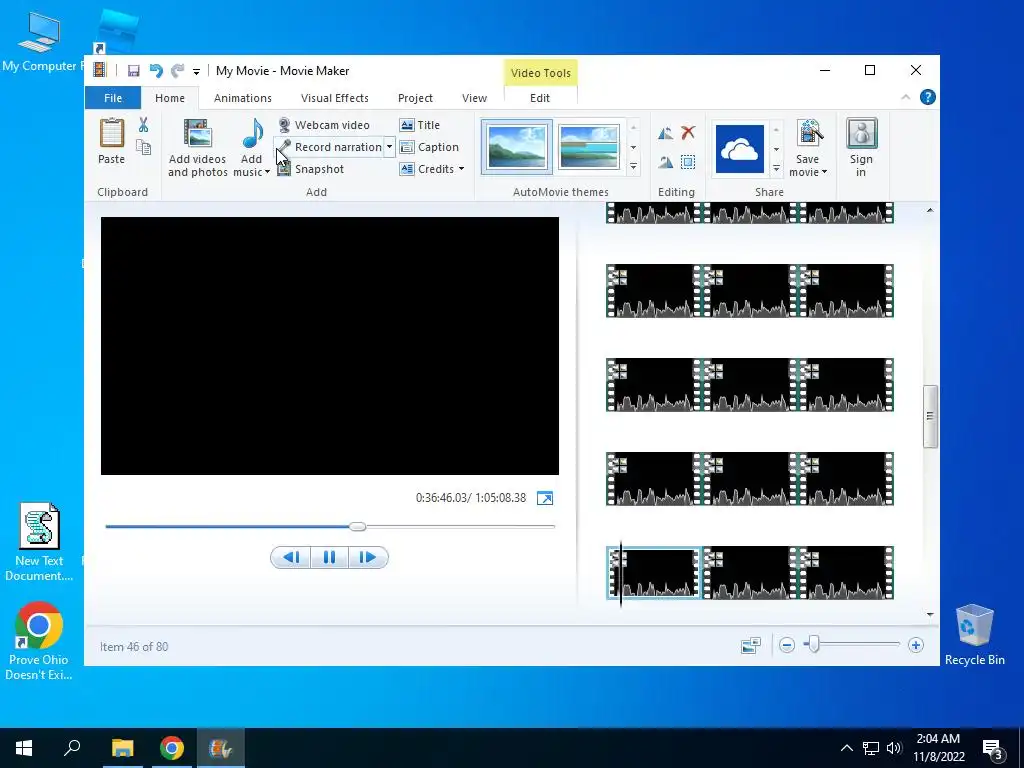Zoom out timeline with minus button
1024x768 pixels.
click(x=787, y=645)
